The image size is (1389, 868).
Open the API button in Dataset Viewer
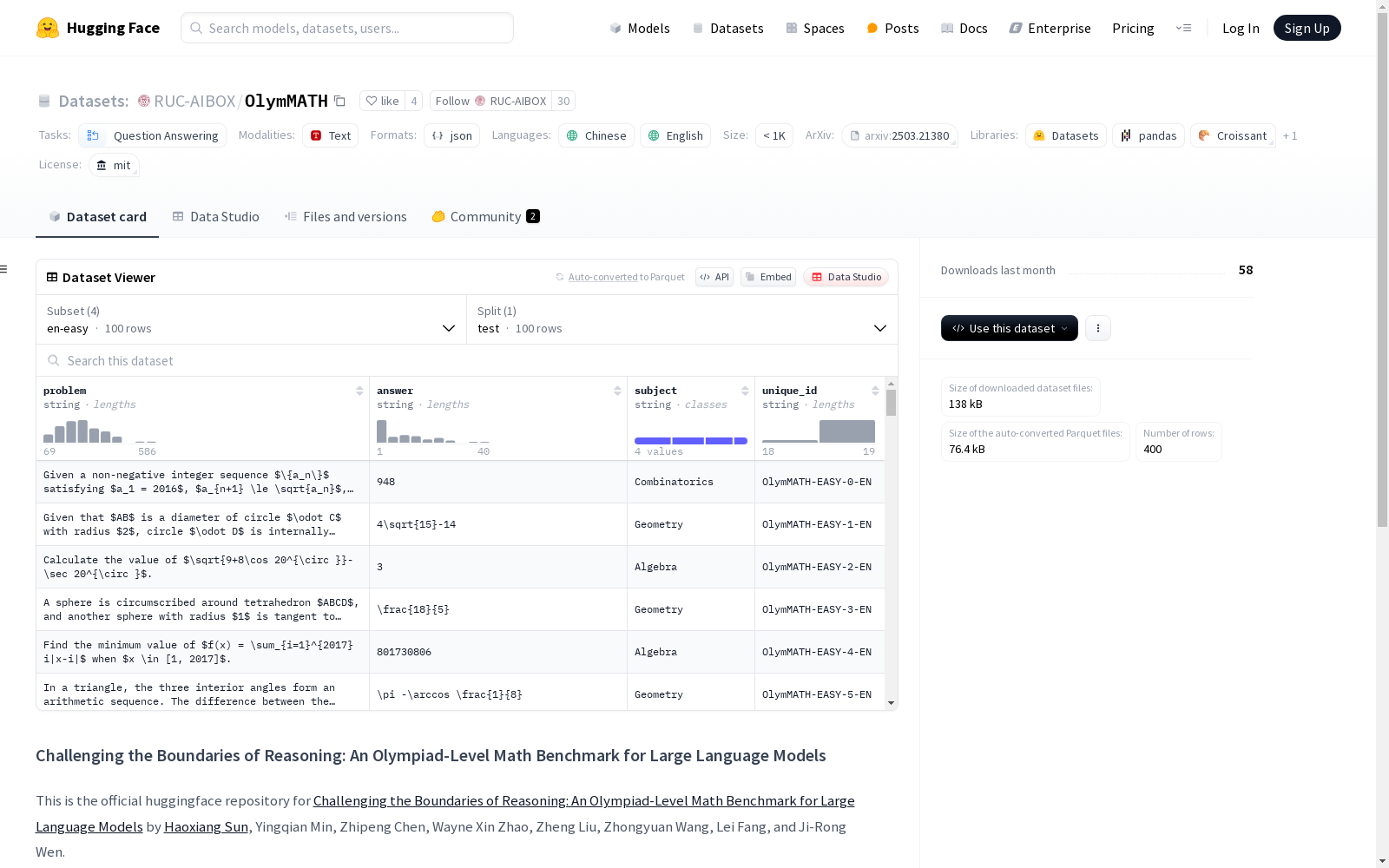coord(714,277)
